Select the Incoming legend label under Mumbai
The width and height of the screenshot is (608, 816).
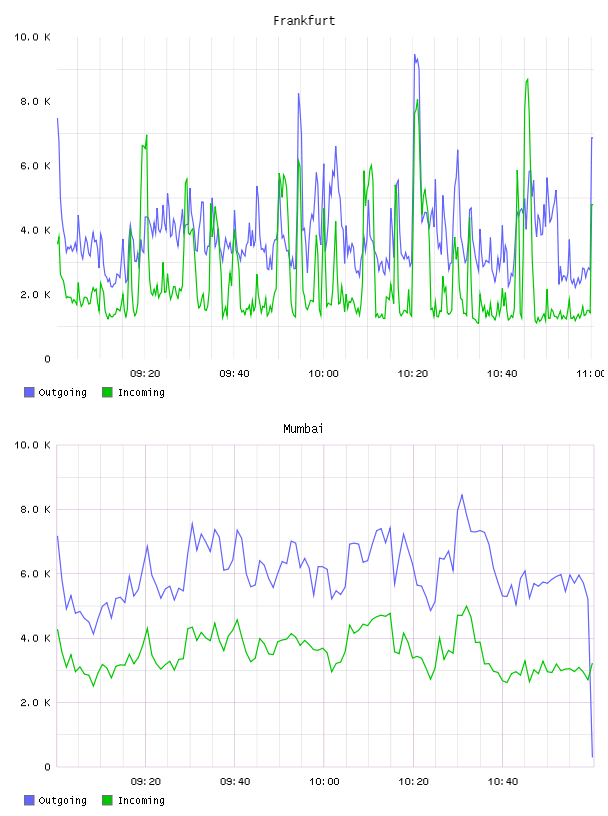[141, 801]
